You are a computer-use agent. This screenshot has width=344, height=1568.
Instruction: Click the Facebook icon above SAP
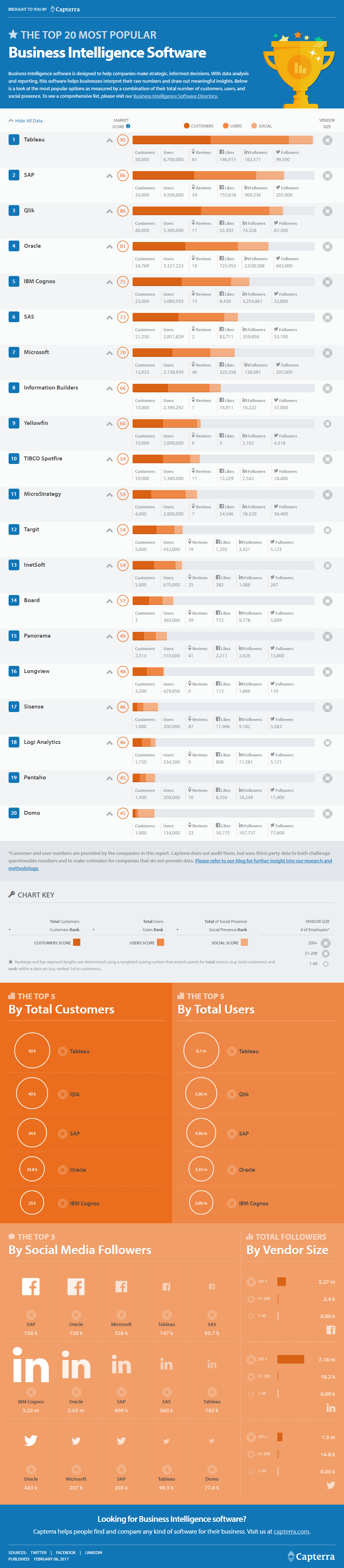coord(31,1286)
